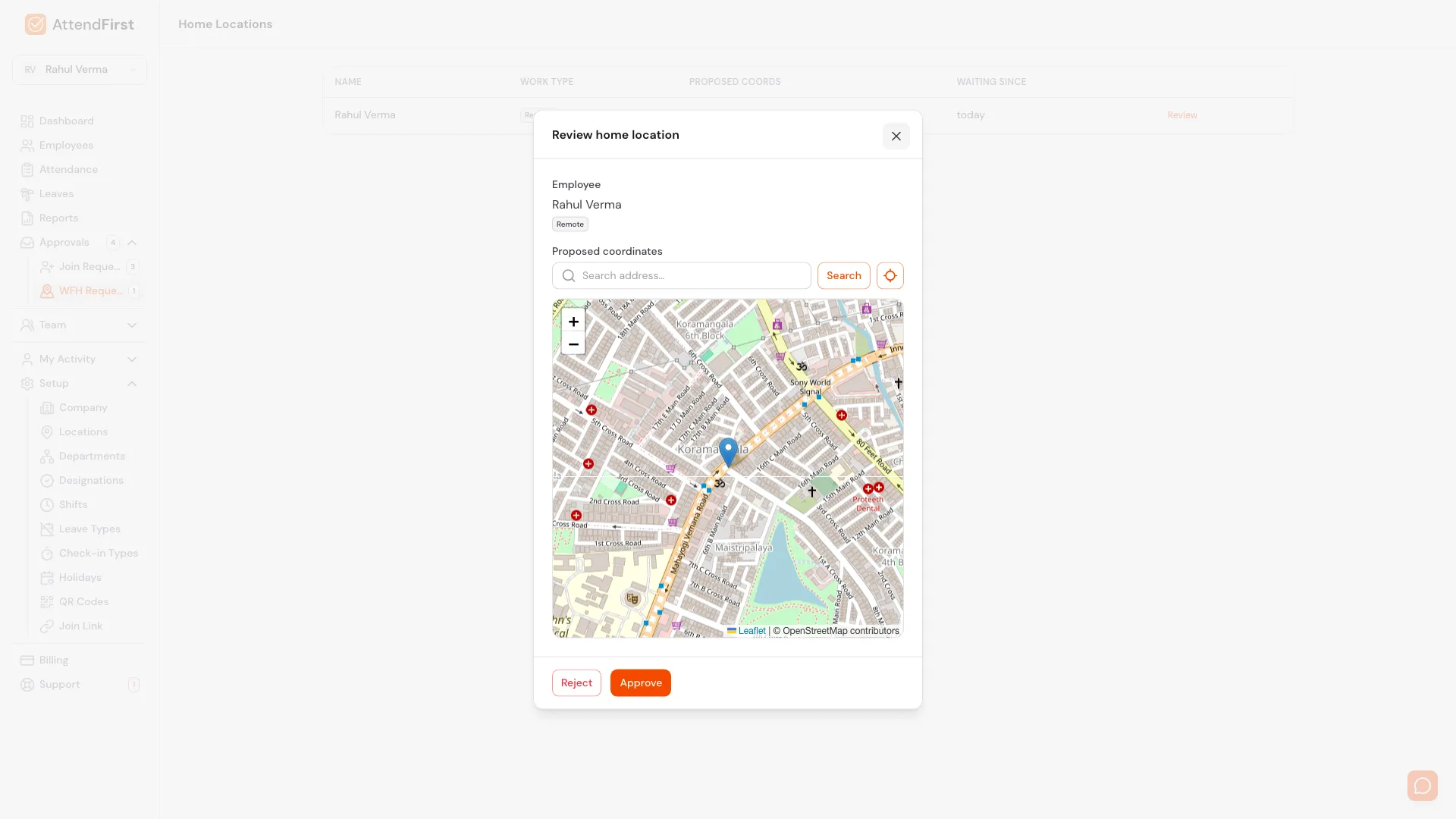Focus the Search address input field

click(681, 276)
